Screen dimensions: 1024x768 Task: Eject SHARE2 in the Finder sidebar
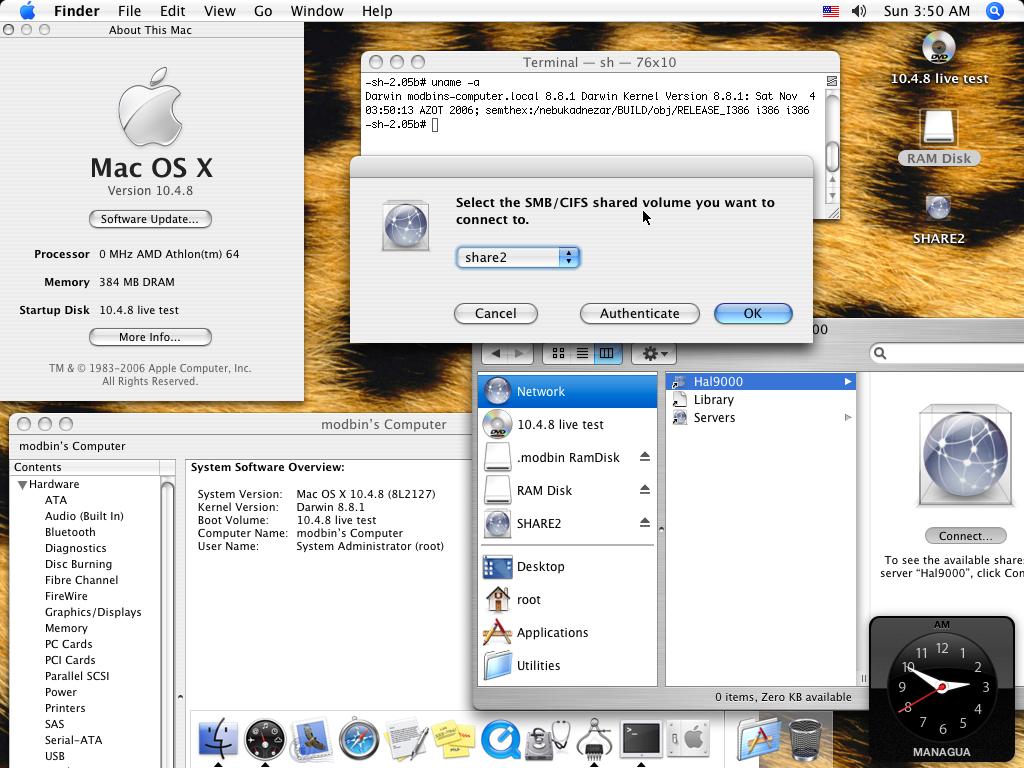click(645, 522)
